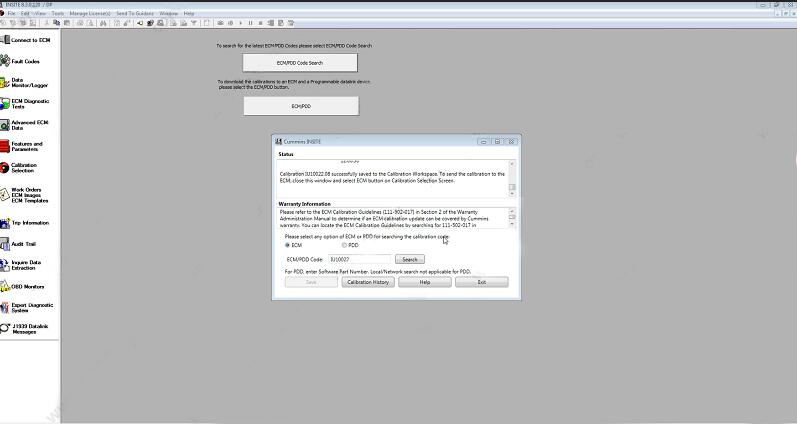Open the Edit menu
Image resolution: width=797 pixels, height=424 pixels.
[25, 13]
